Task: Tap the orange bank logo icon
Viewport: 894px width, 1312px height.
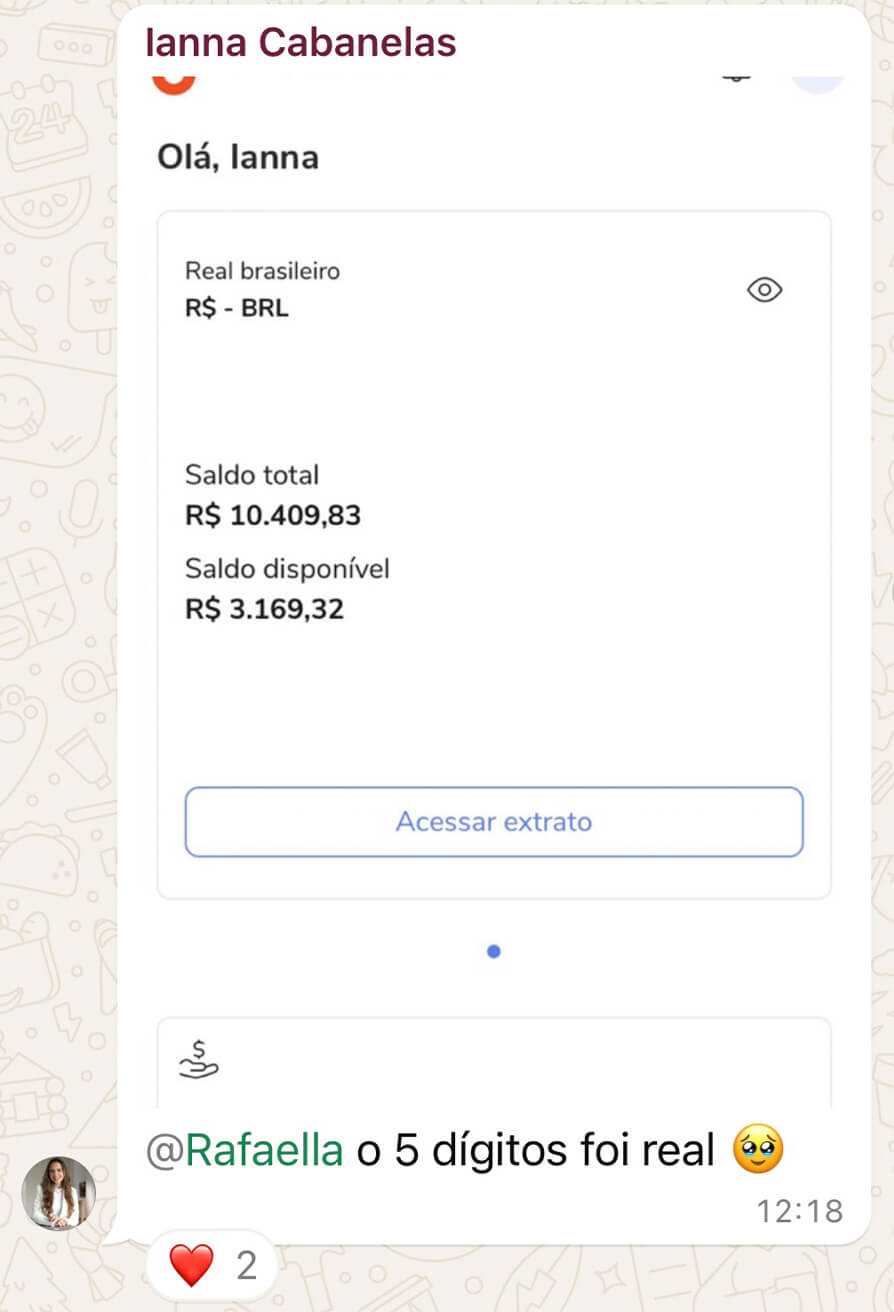Action: coord(172,82)
